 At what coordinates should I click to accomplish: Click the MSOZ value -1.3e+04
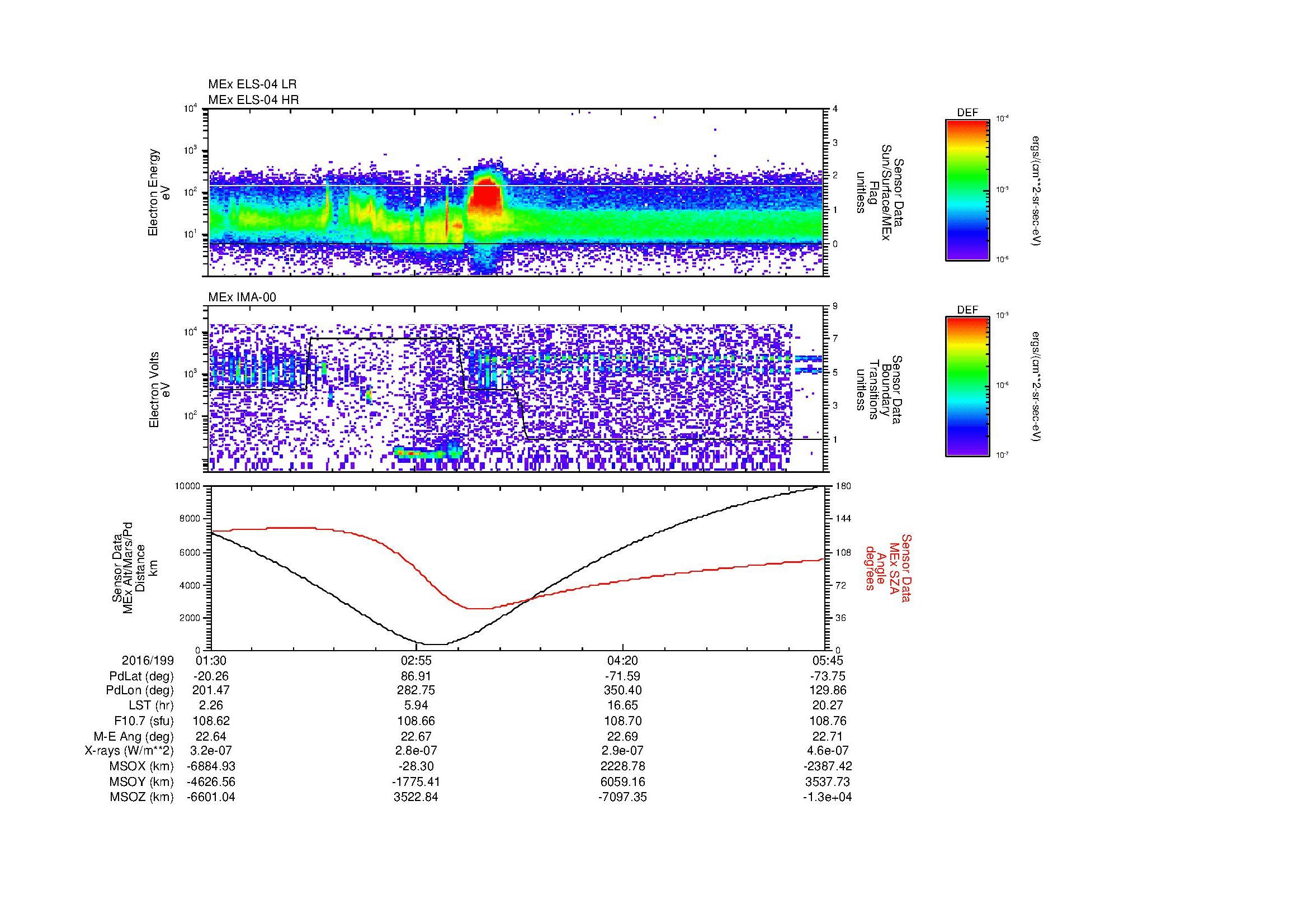pyautogui.click(x=828, y=797)
